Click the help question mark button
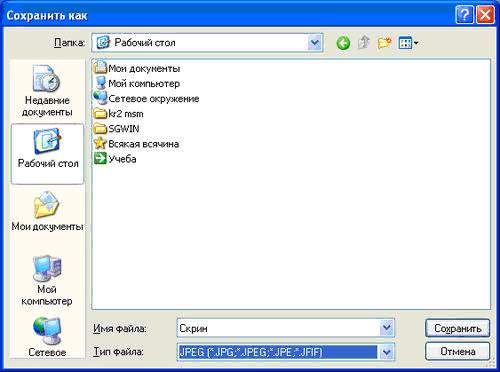This screenshot has width=500, height=372. click(x=465, y=15)
